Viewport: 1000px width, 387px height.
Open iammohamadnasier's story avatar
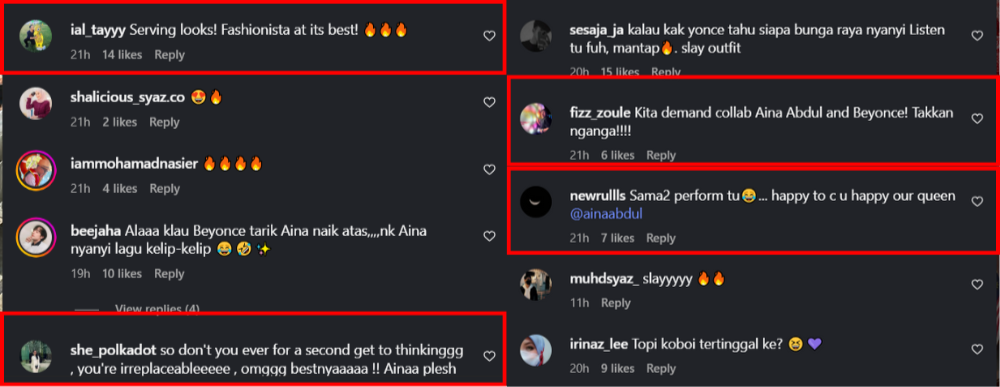pos(36,170)
